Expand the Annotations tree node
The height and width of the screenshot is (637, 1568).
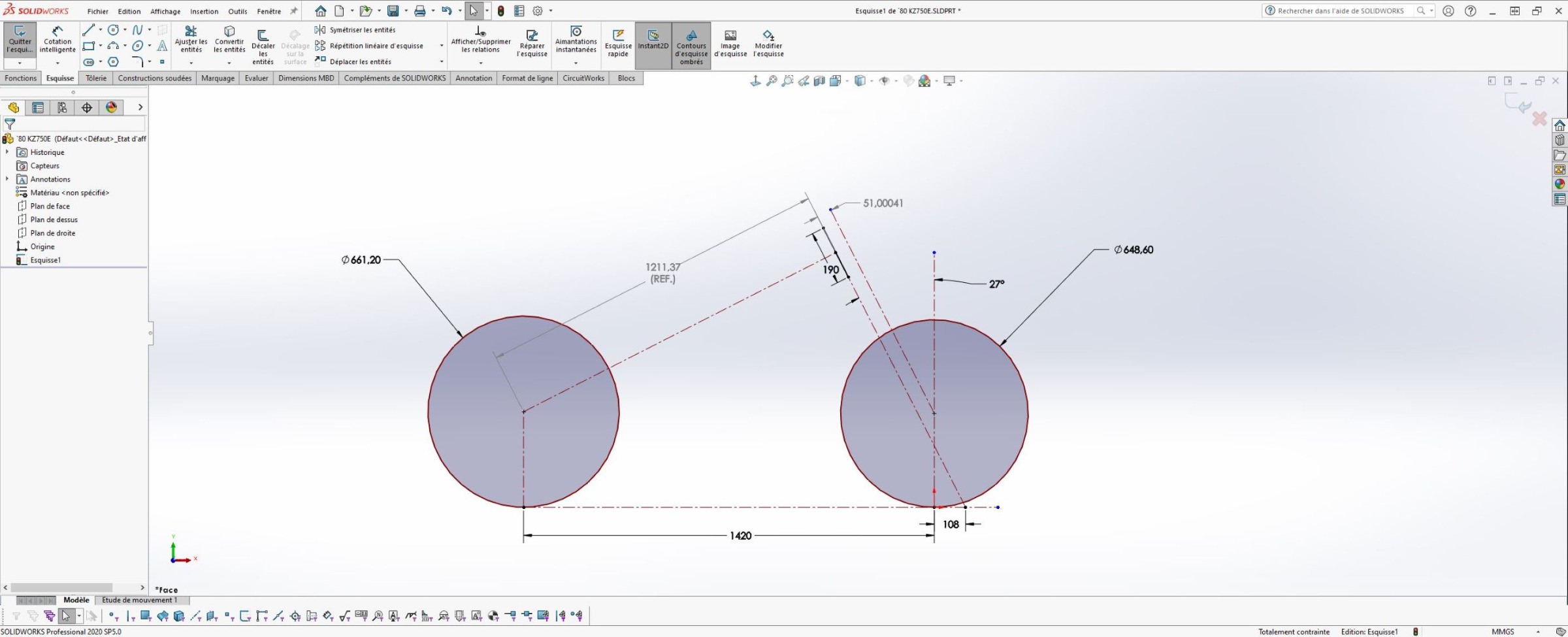point(7,179)
